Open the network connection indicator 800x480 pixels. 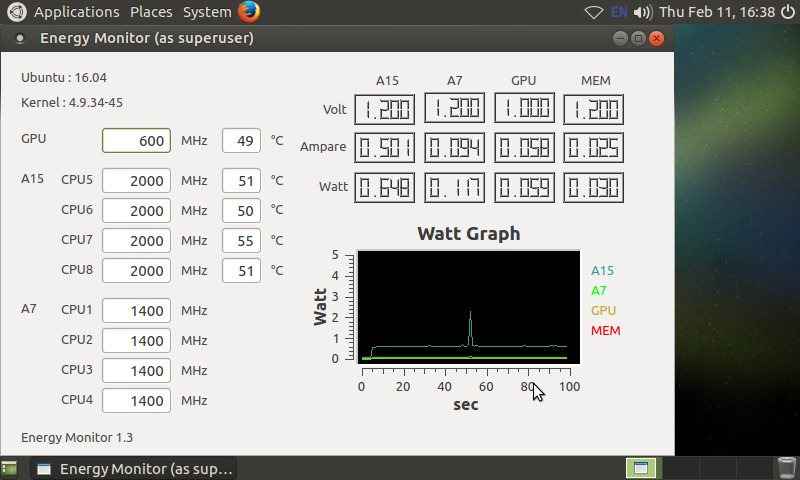pos(594,12)
